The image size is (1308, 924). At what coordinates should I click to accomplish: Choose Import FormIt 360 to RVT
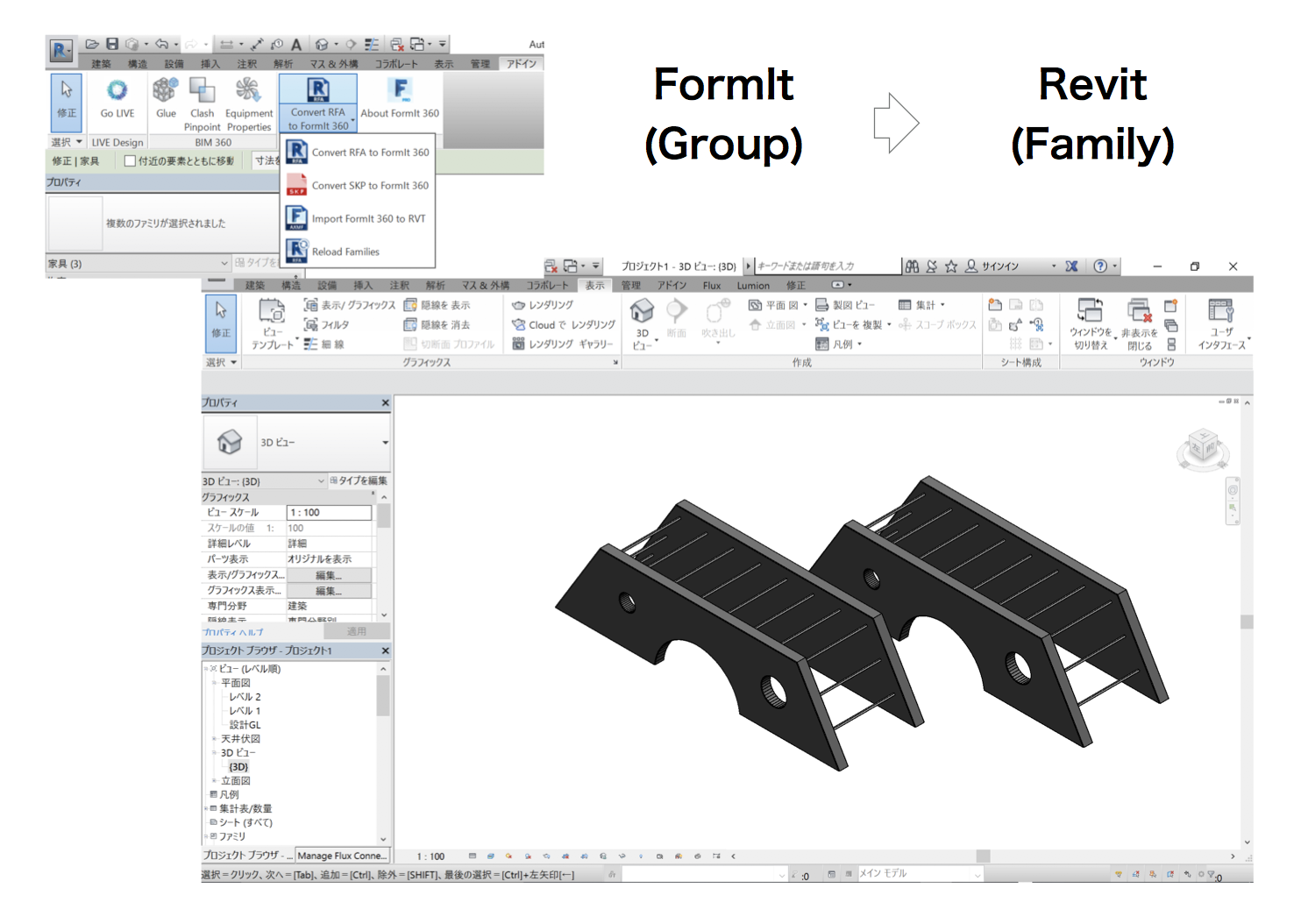[x=368, y=218]
